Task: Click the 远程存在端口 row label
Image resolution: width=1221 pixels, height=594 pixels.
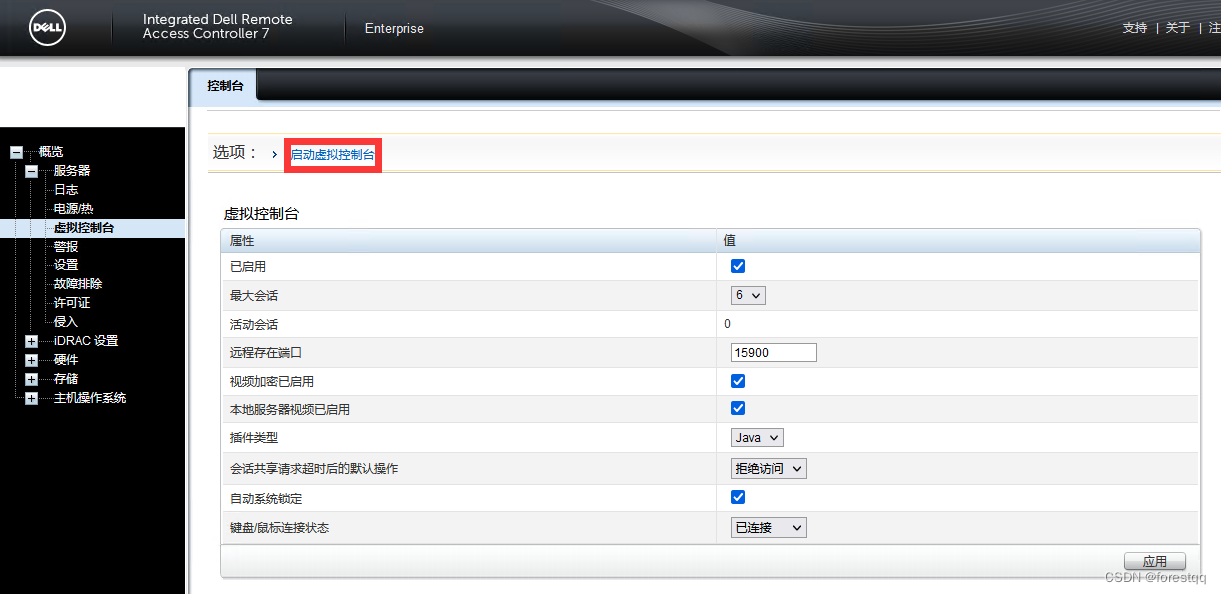Action: click(x=266, y=353)
